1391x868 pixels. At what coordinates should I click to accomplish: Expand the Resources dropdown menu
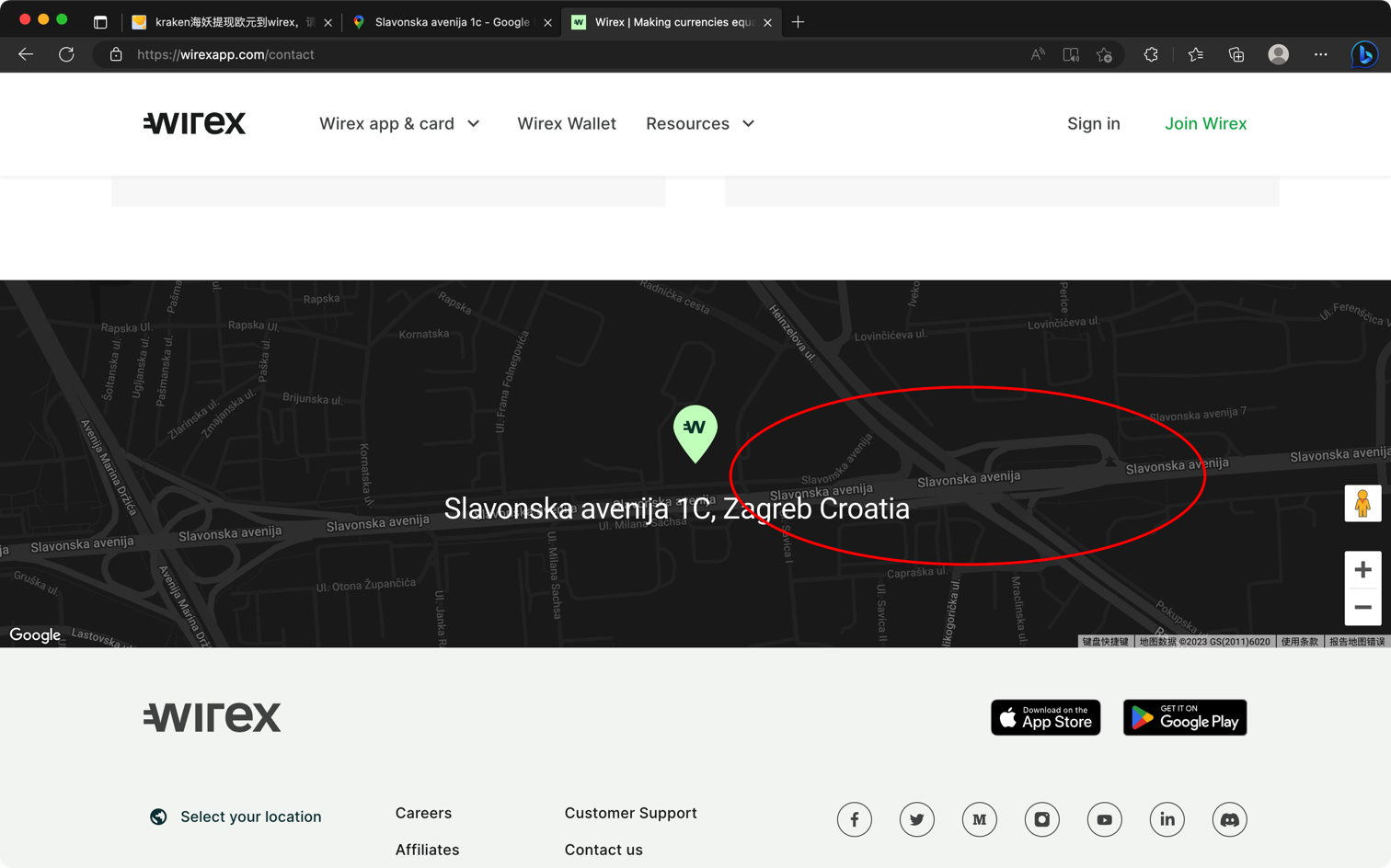pos(700,123)
